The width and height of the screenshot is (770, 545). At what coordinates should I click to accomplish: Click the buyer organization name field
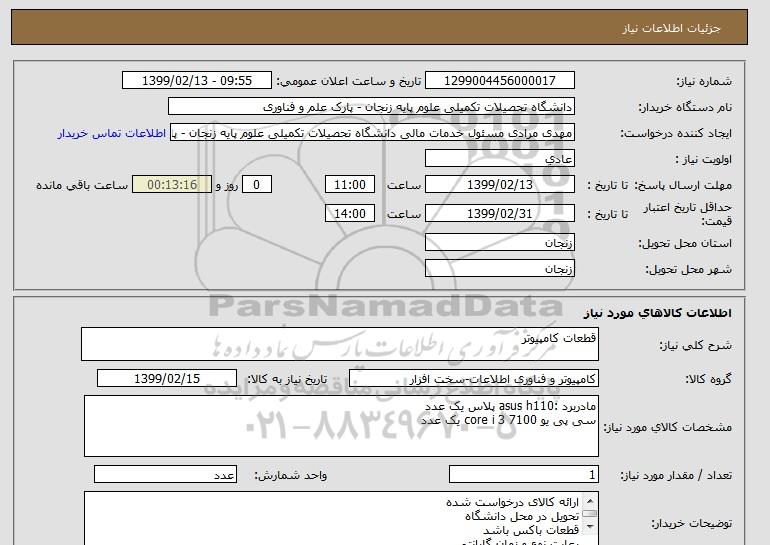(x=371, y=107)
